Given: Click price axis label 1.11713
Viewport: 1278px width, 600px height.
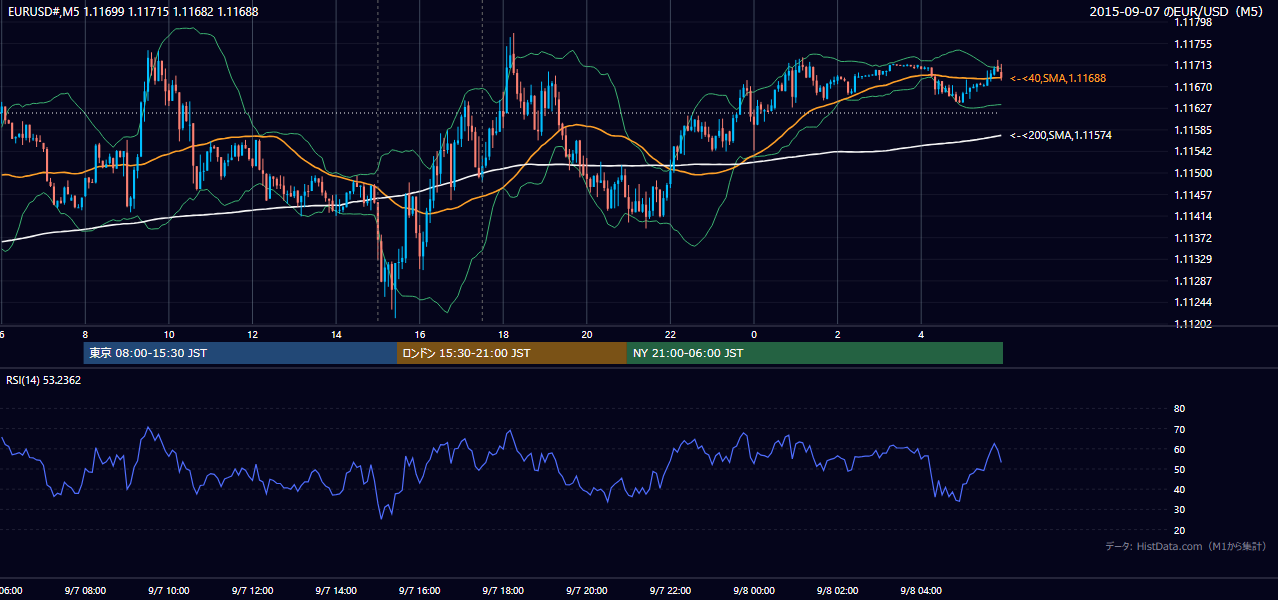Looking at the screenshot, I should (x=1192, y=65).
